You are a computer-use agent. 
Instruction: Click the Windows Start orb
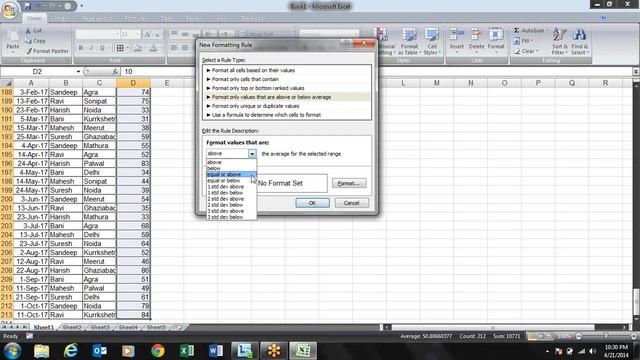(x=12, y=351)
